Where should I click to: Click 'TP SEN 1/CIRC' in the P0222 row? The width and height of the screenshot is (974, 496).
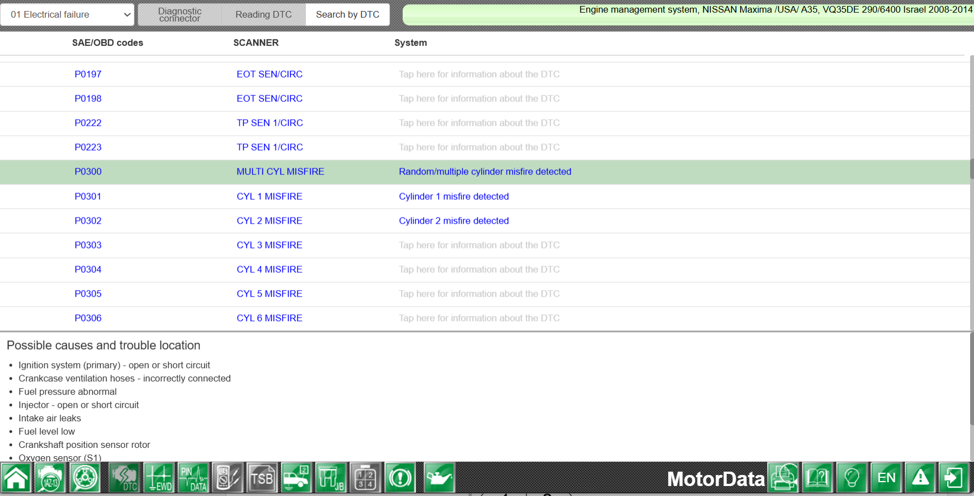coord(270,122)
